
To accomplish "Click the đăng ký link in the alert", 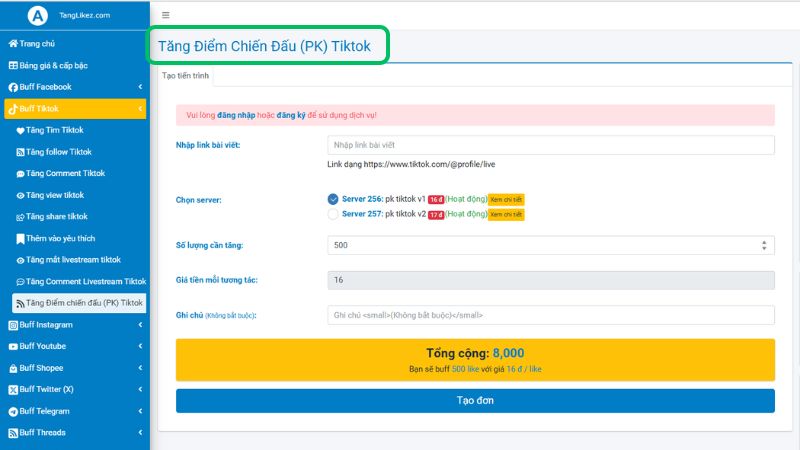I will pos(291,115).
